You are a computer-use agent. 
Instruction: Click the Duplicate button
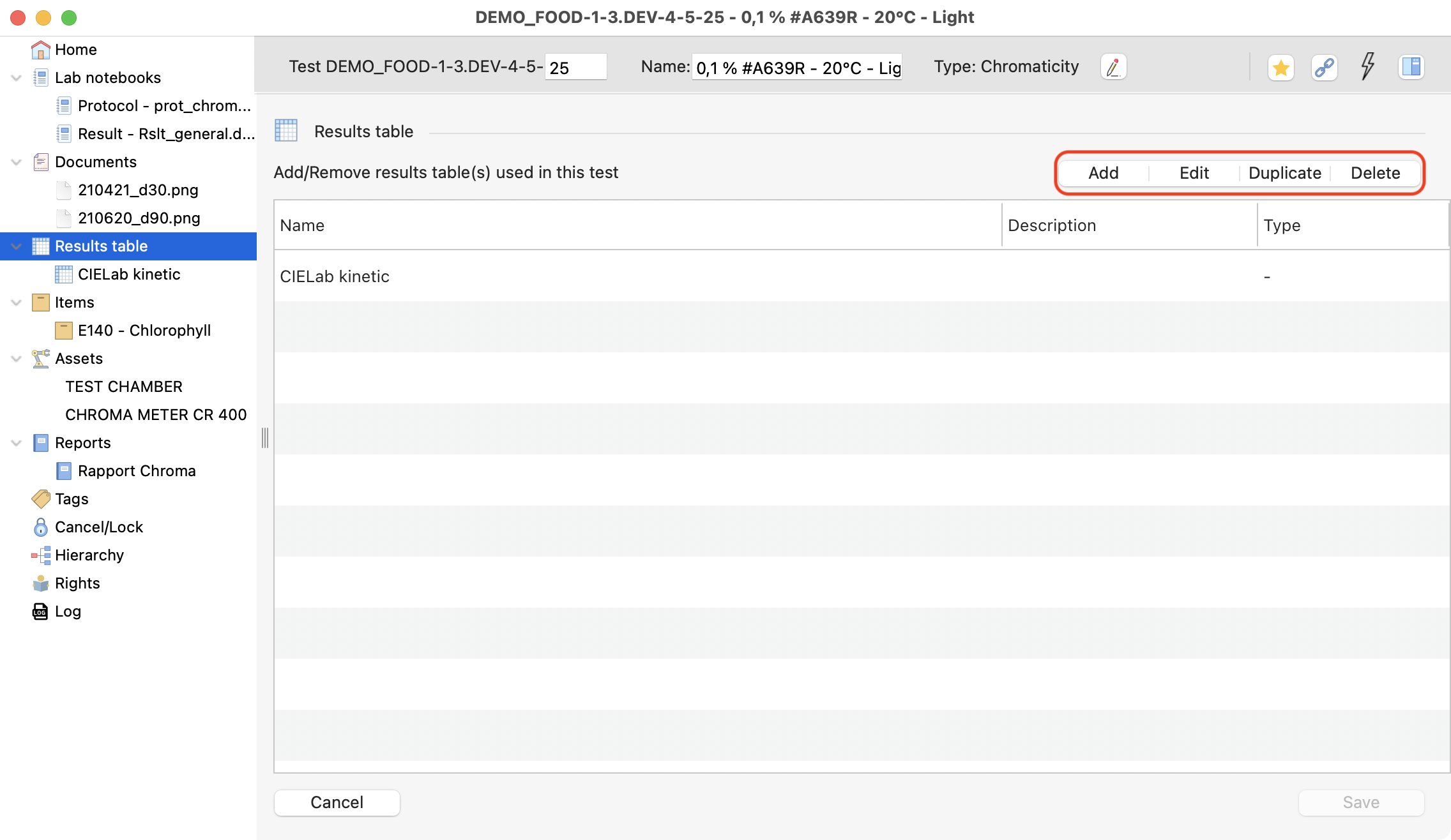[1285, 173]
